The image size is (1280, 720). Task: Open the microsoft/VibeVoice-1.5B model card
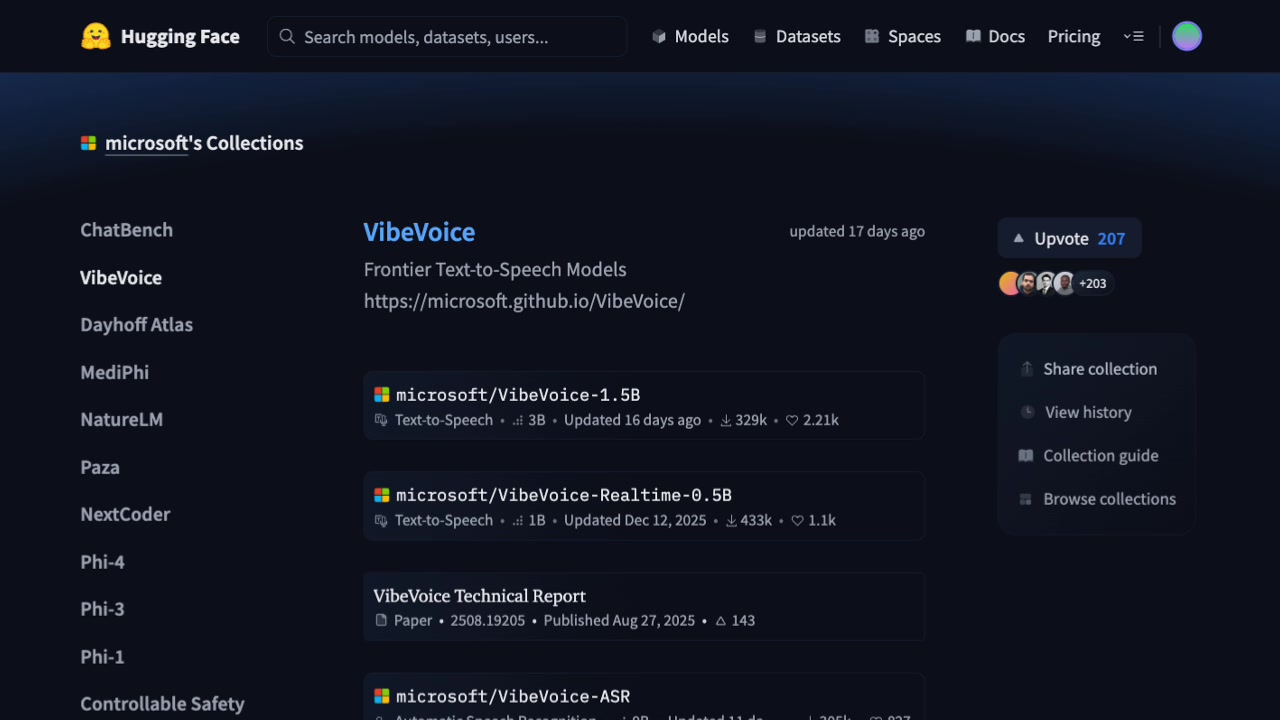pos(517,394)
